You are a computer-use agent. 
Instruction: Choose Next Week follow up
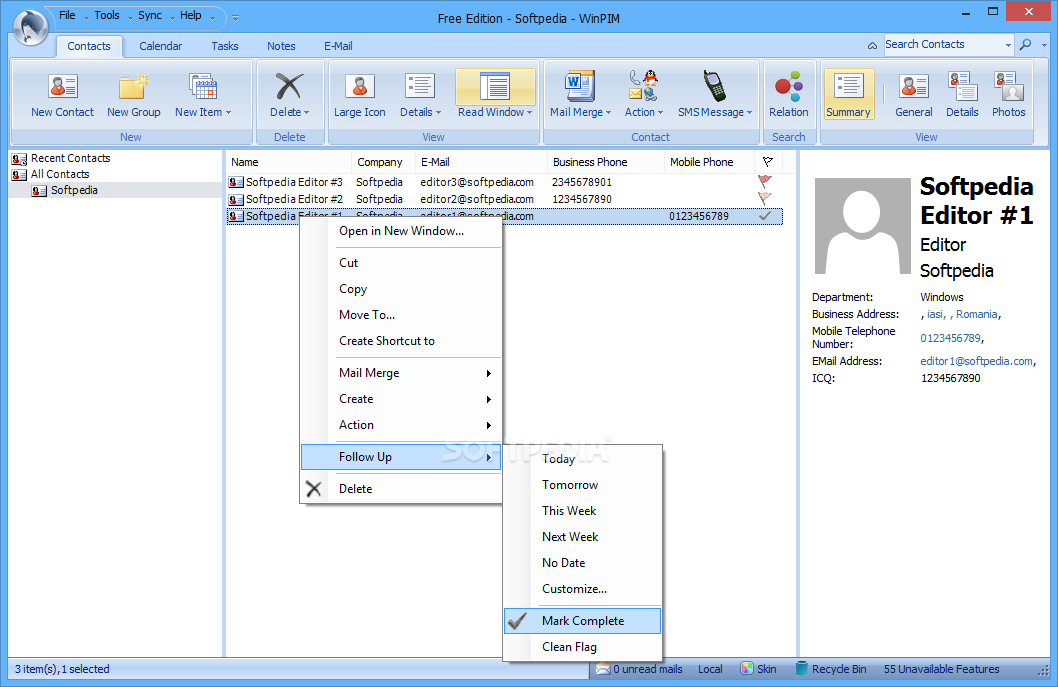click(x=582, y=537)
